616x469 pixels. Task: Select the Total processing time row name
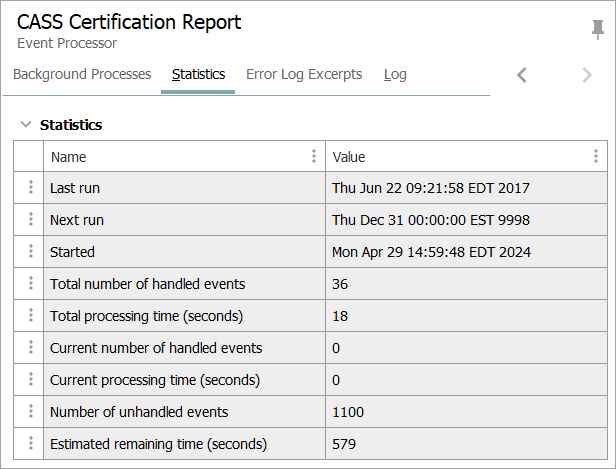click(146, 316)
